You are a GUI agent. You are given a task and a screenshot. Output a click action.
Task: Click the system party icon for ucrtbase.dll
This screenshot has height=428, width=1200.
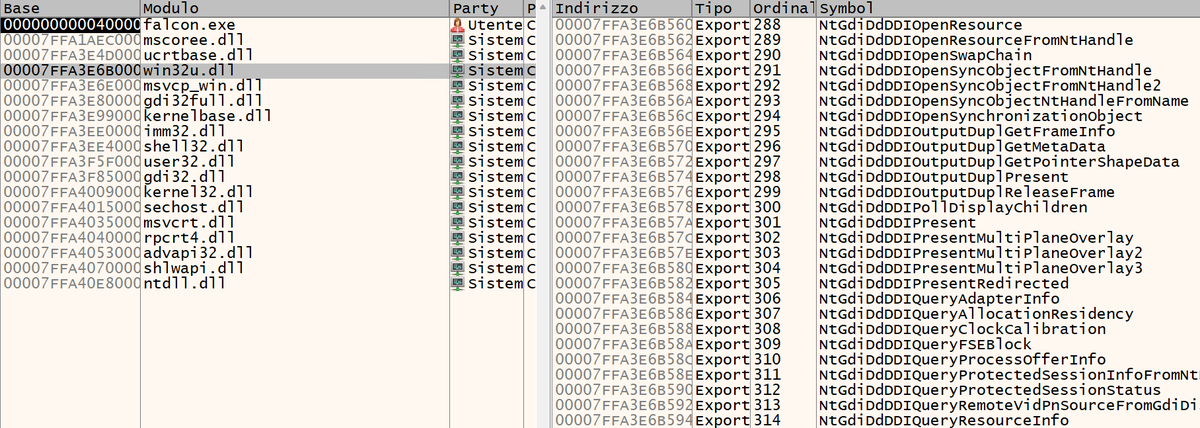(x=460, y=55)
